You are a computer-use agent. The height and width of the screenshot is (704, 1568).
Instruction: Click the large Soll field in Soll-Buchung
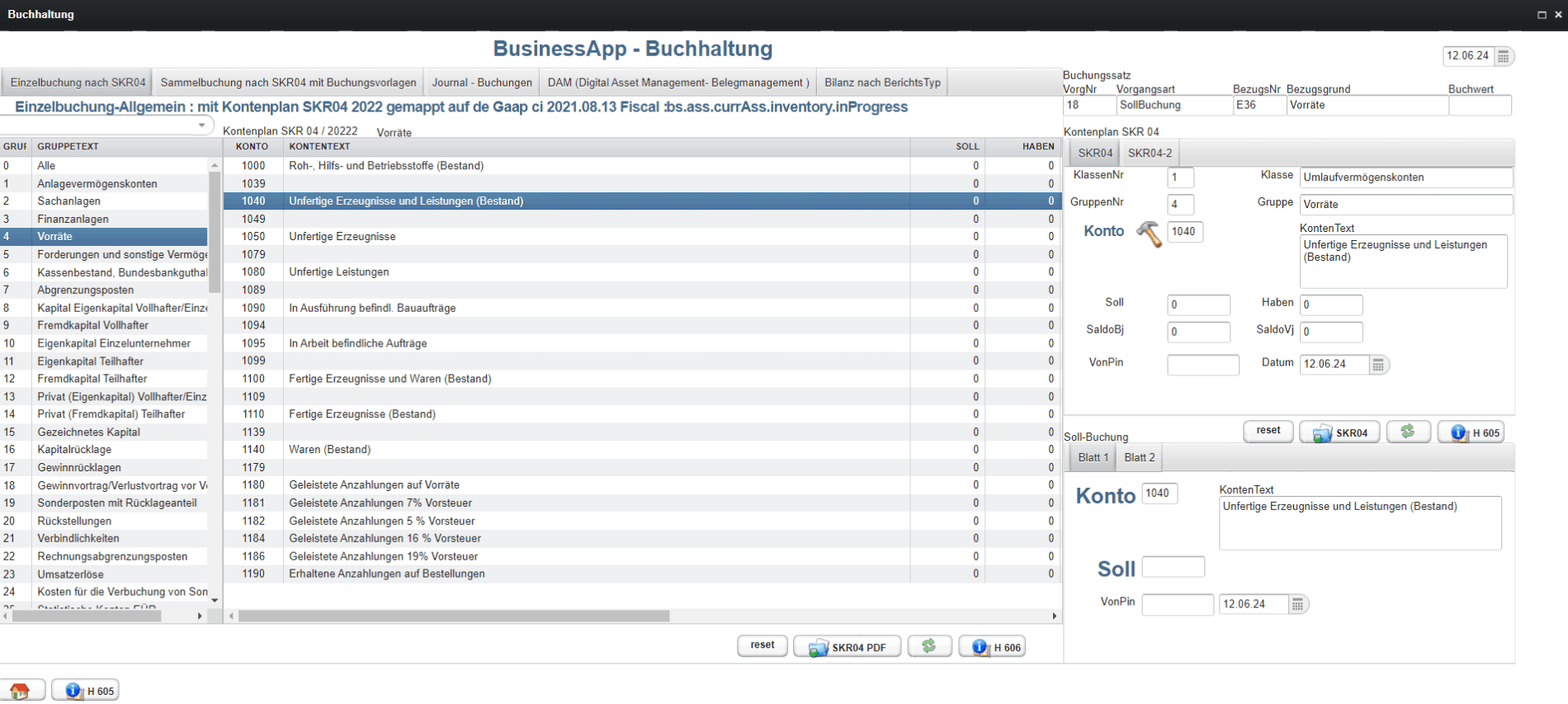pos(1174,567)
